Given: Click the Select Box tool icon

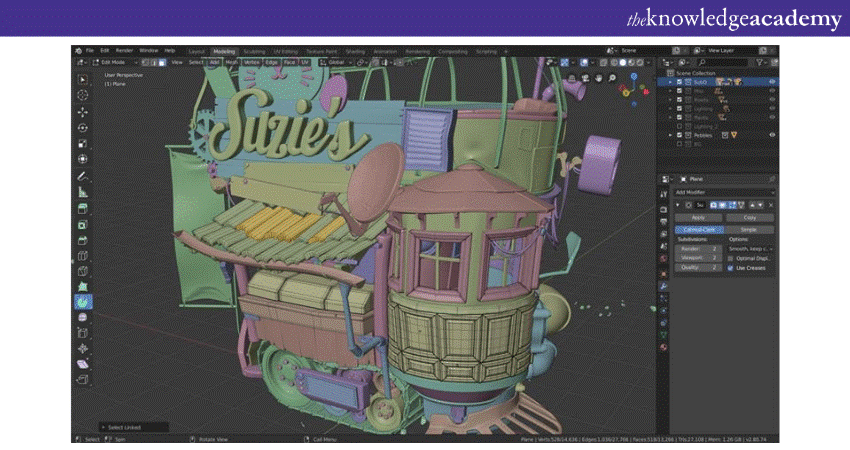Looking at the screenshot, I should (83, 79).
